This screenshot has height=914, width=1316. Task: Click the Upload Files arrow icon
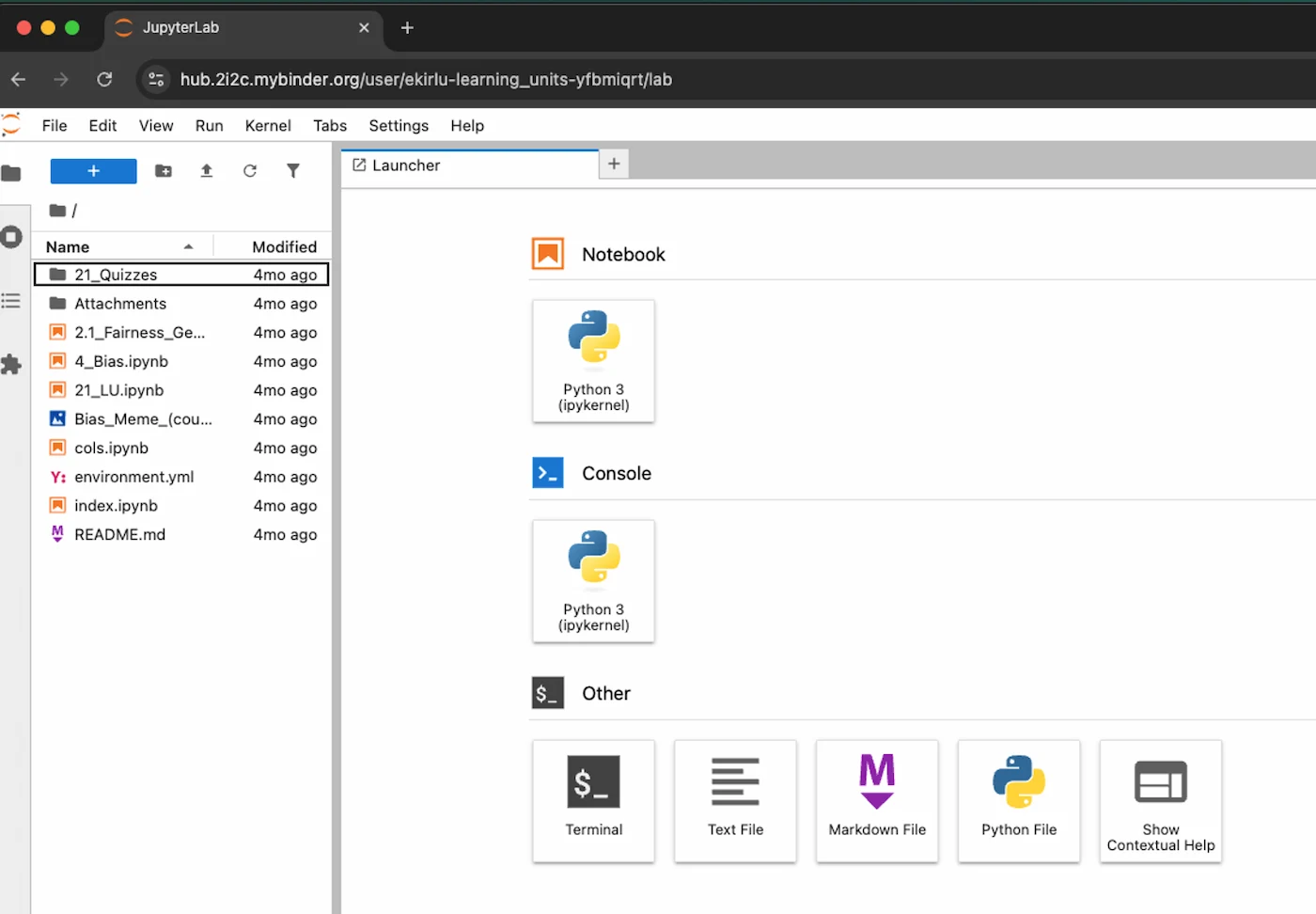pos(207,171)
